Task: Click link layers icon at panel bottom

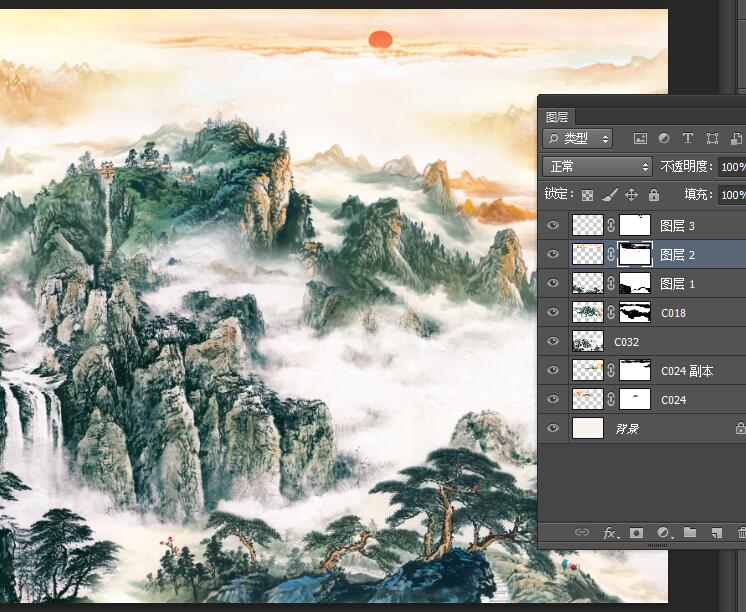Action: pos(582,532)
